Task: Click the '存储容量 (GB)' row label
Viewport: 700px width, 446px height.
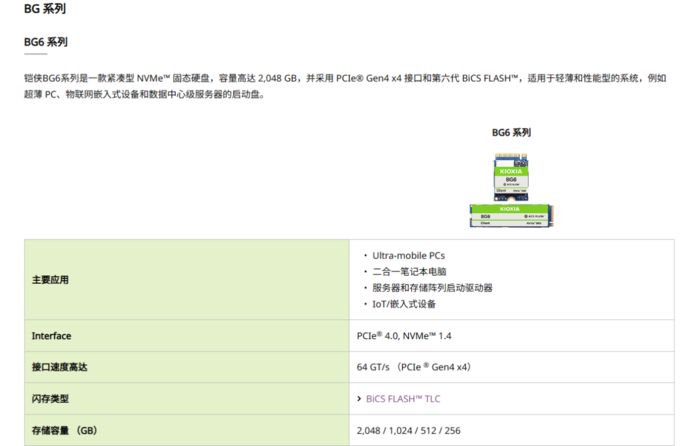Action: point(64,430)
